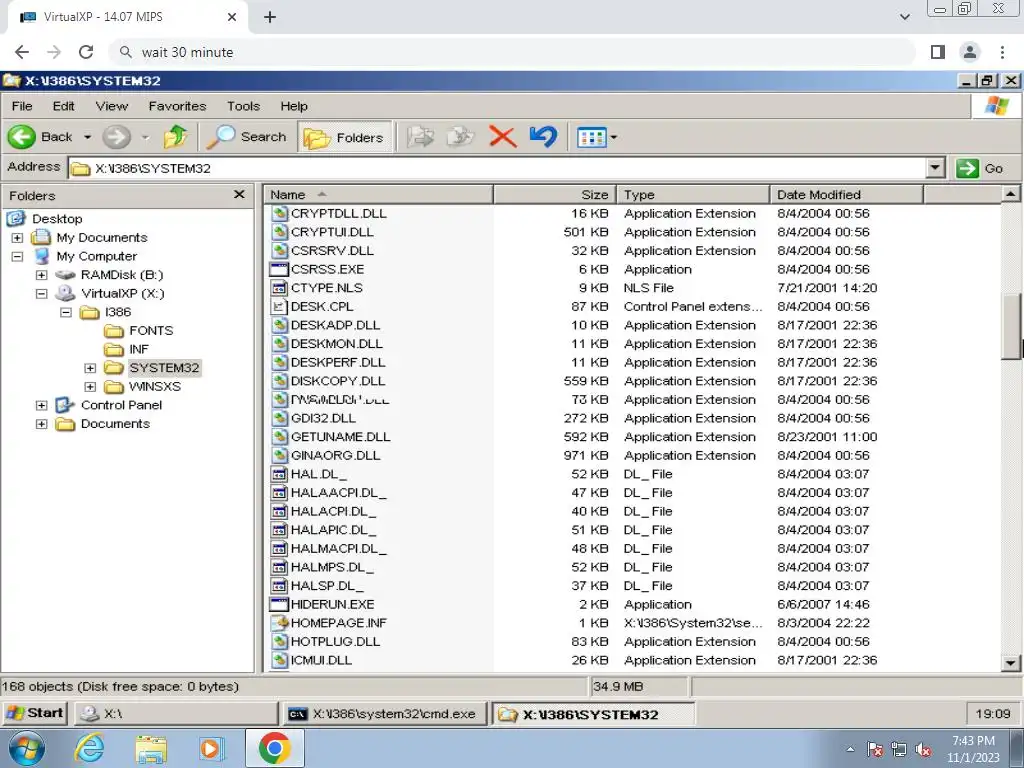Image resolution: width=1024 pixels, height=768 pixels.
Task: Toggle the Folders pane button
Action: pyautogui.click(x=345, y=137)
